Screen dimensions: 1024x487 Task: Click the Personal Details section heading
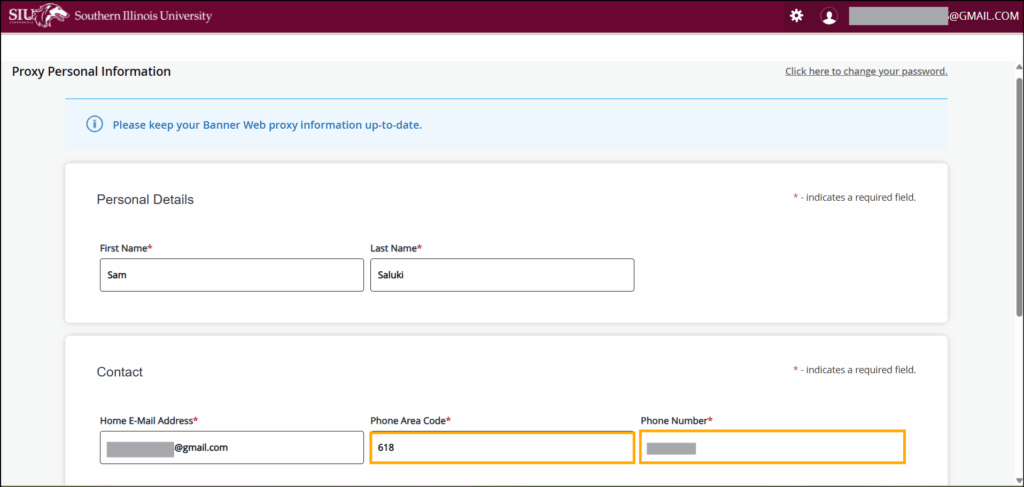[145, 200]
